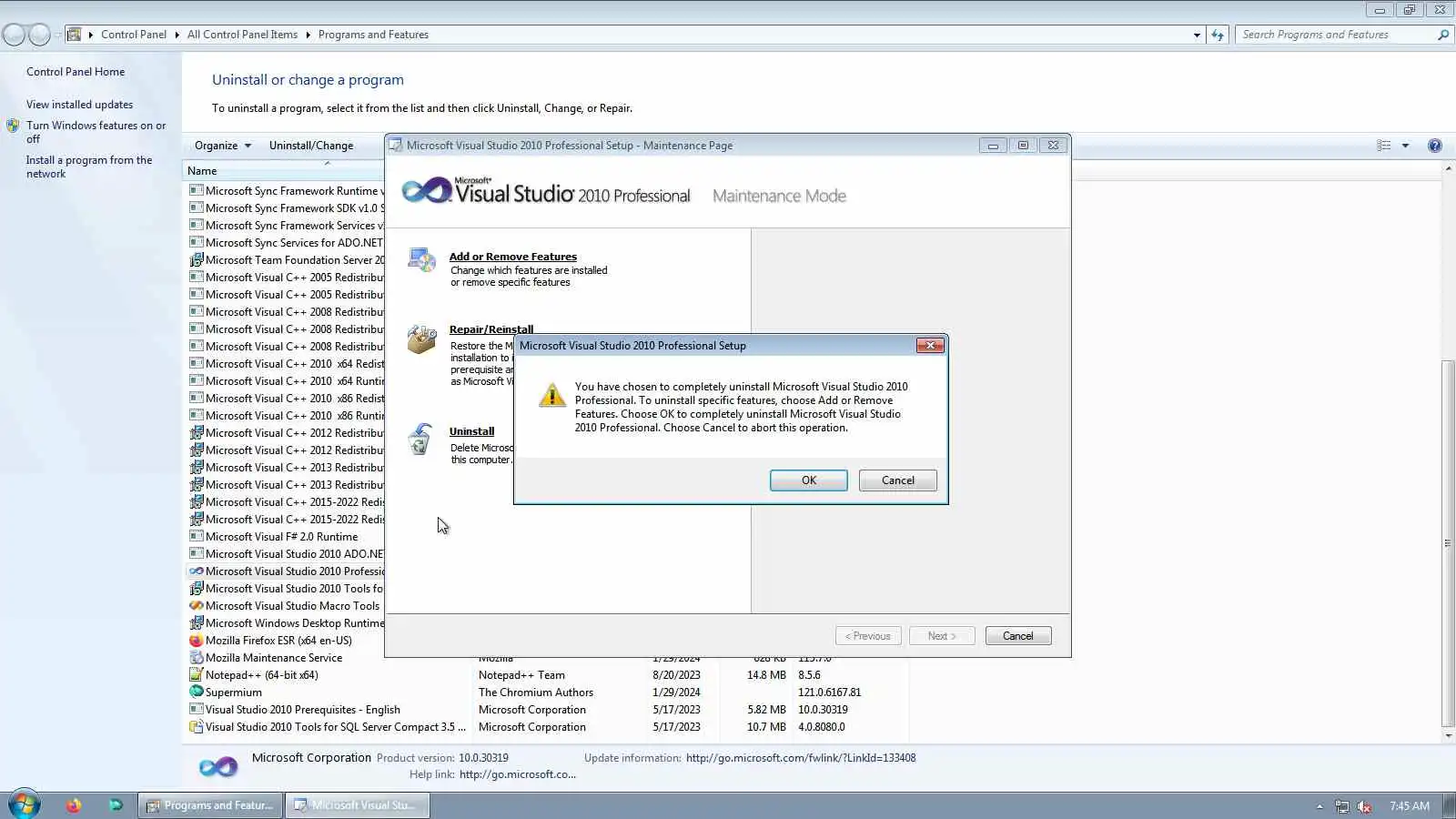The height and width of the screenshot is (819, 1456).
Task: Open Install a program from the network
Action: 89,167
